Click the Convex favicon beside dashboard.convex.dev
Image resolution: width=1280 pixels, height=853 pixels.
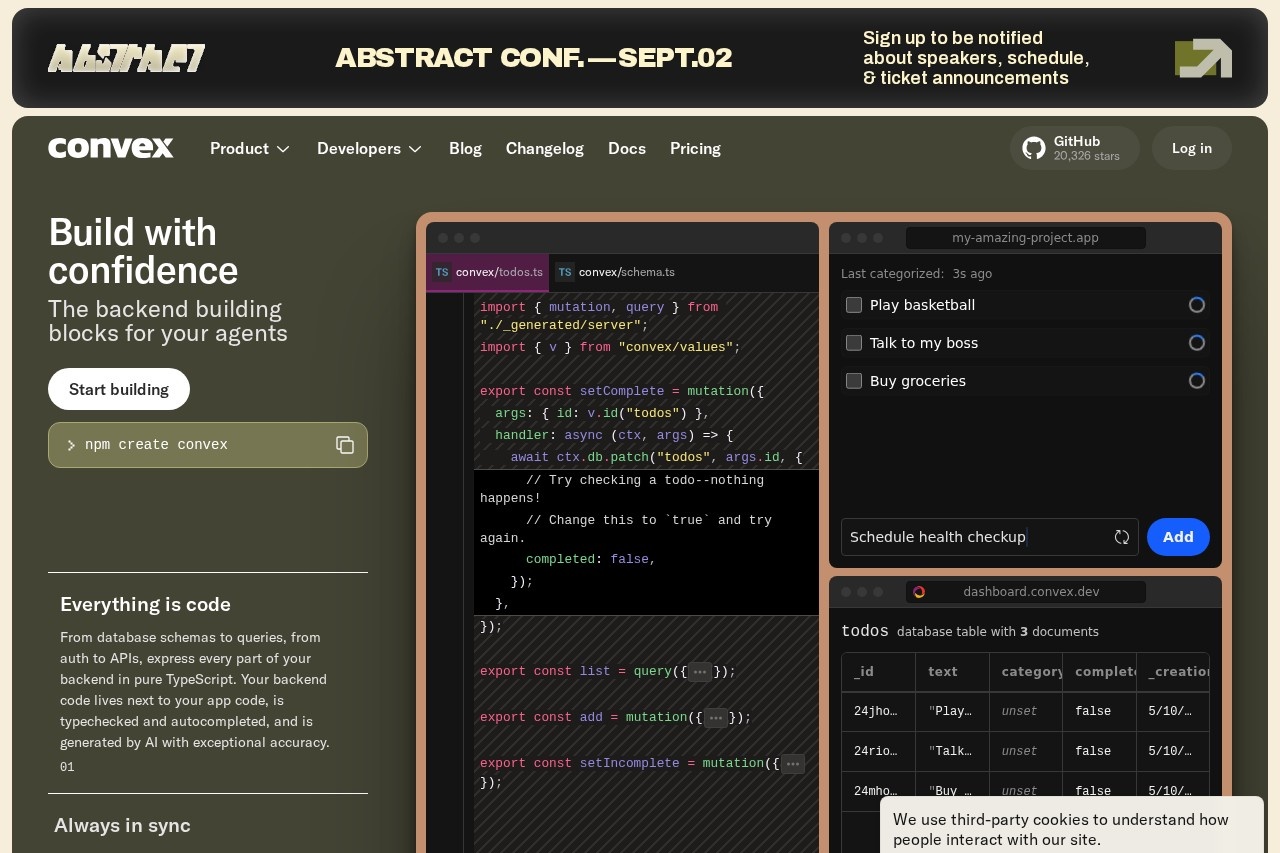tap(919, 592)
